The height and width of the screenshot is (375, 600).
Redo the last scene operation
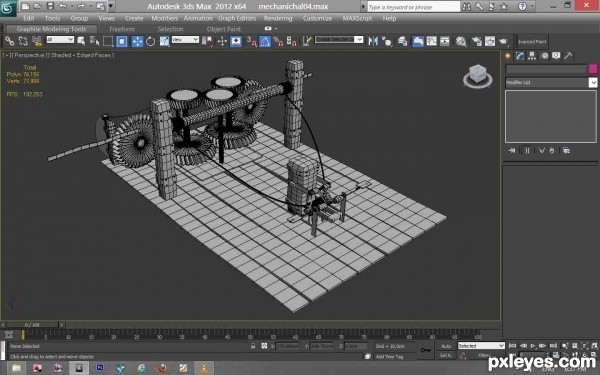[81, 6]
